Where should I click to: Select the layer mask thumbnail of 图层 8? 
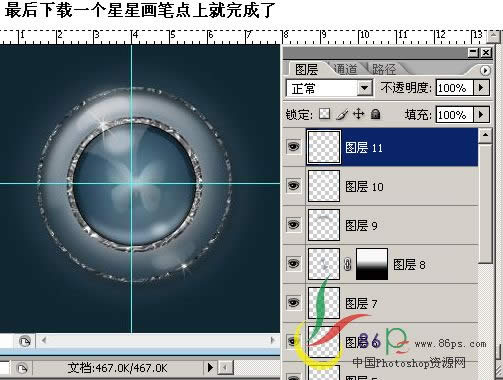[x=372, y=264]
